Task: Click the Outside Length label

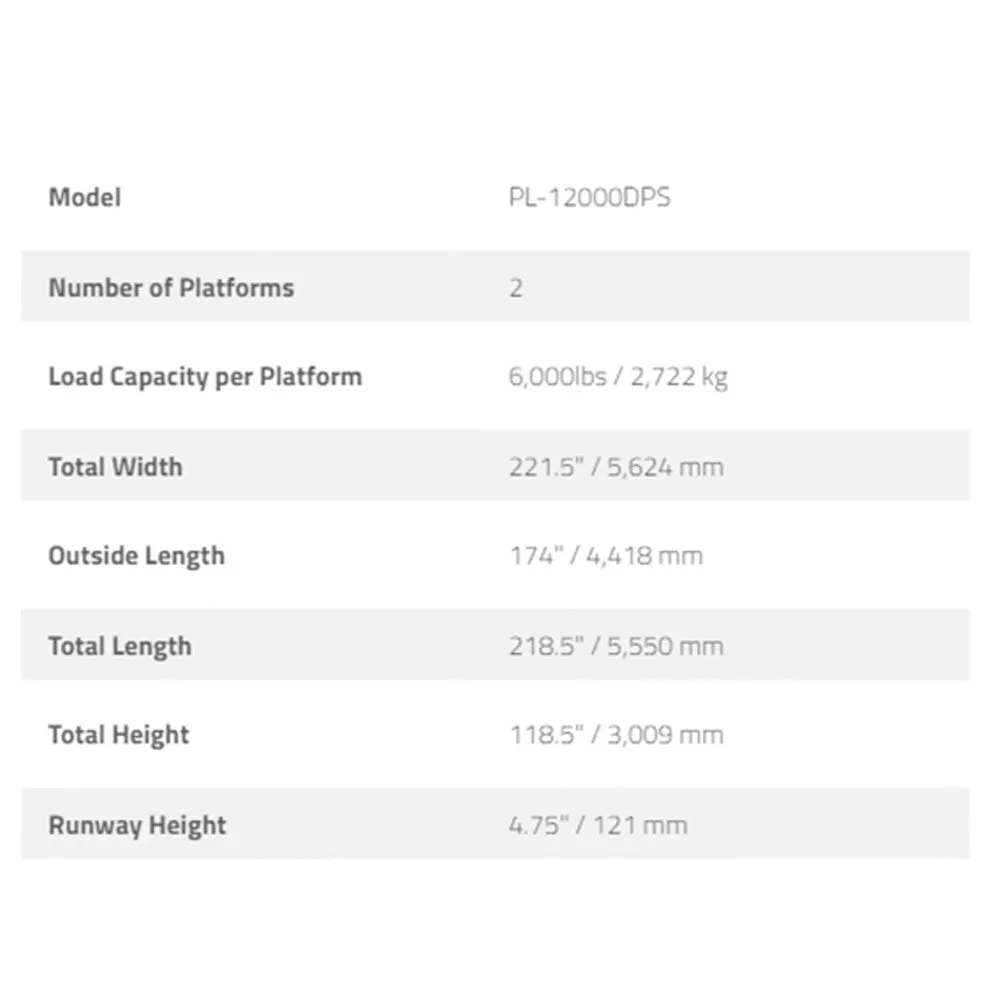Action: (136, 556)
